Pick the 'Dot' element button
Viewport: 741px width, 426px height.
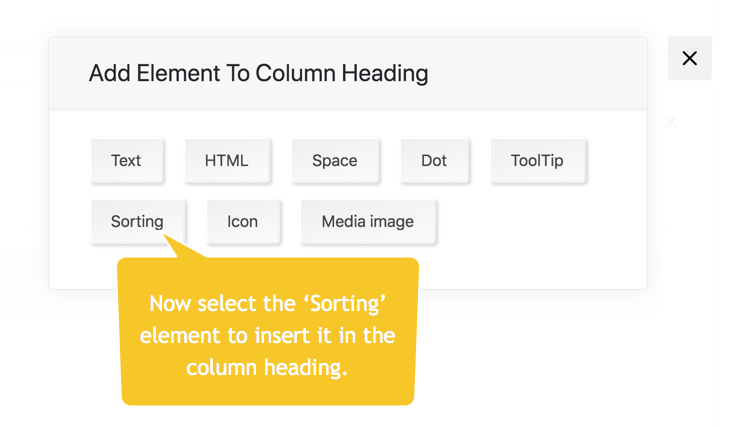pyautogui.click(x=434, y=160)
